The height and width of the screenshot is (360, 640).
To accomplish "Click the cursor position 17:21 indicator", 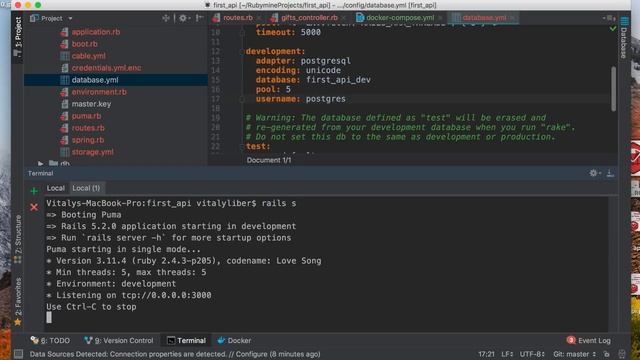I will point(486,354).
